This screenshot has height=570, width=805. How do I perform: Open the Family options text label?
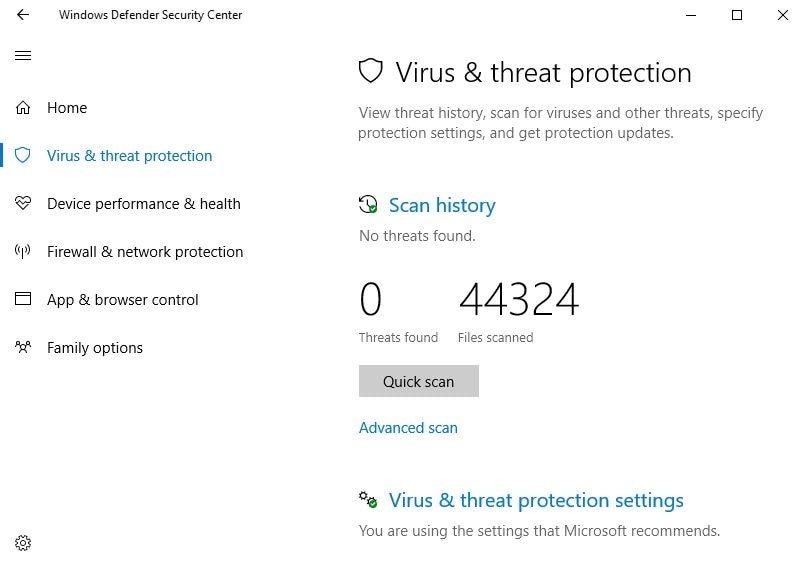[95, 348]
